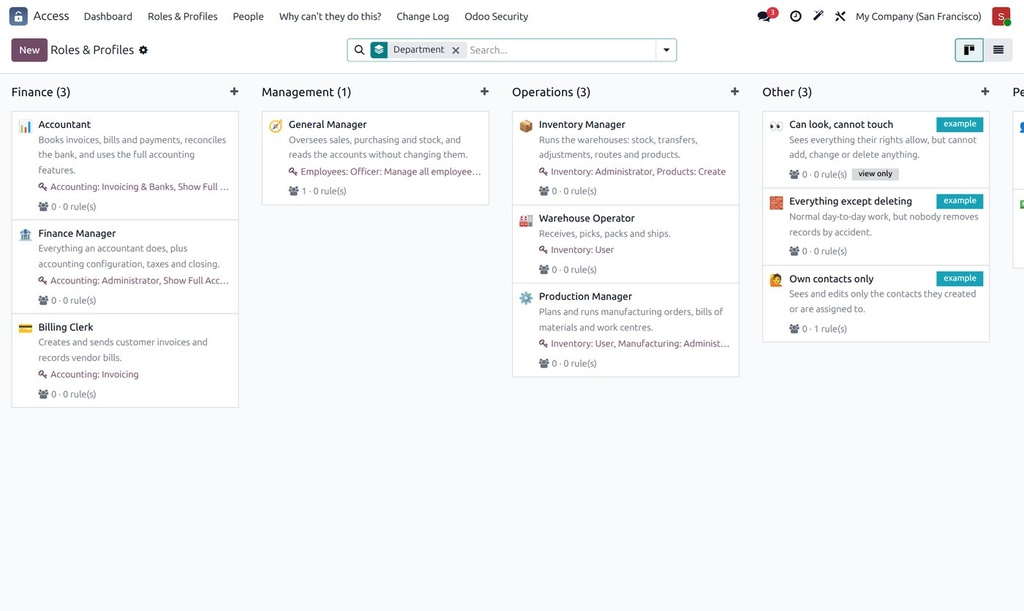Open the developer tools wrench icon
Viewport: 1024px width, 611px height.
[x=840, y=16]
